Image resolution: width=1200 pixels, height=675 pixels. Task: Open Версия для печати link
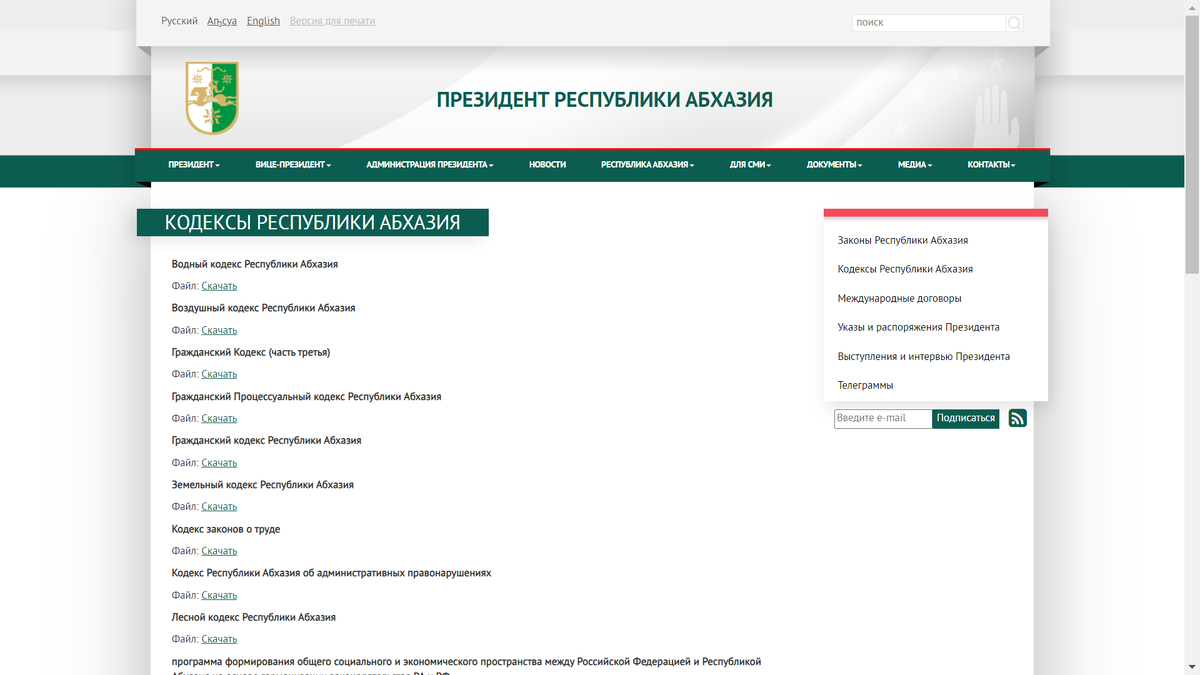coord(332,21)
